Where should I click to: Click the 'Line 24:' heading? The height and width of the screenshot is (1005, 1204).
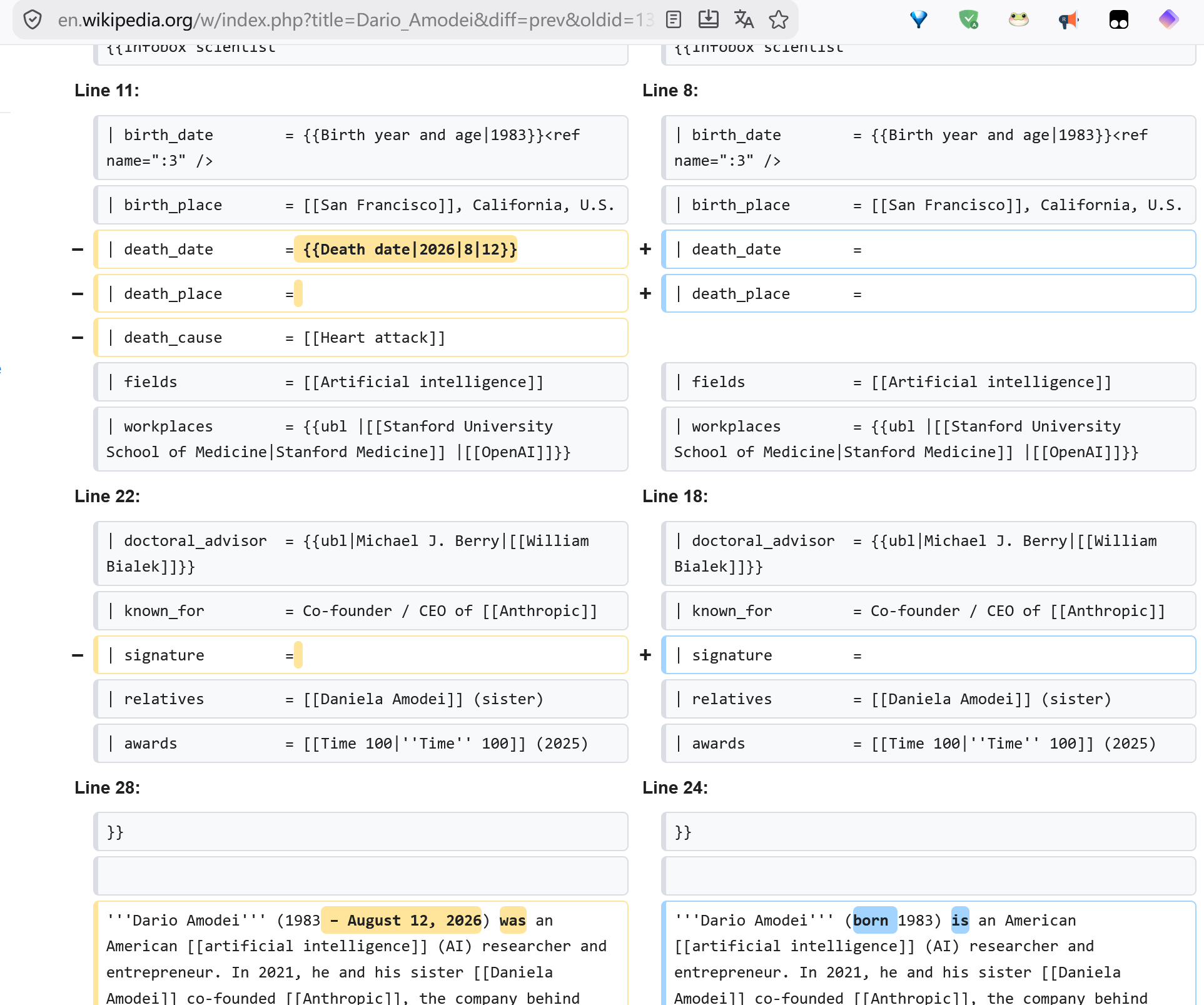(x=675, y=788)
